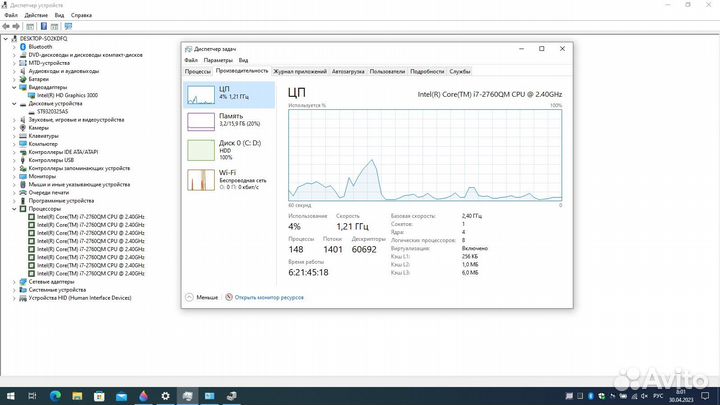Select Устройства HID (Human Interface Devices)
Image resolution: width=720 pixels, height=405 pixels.
80,298
